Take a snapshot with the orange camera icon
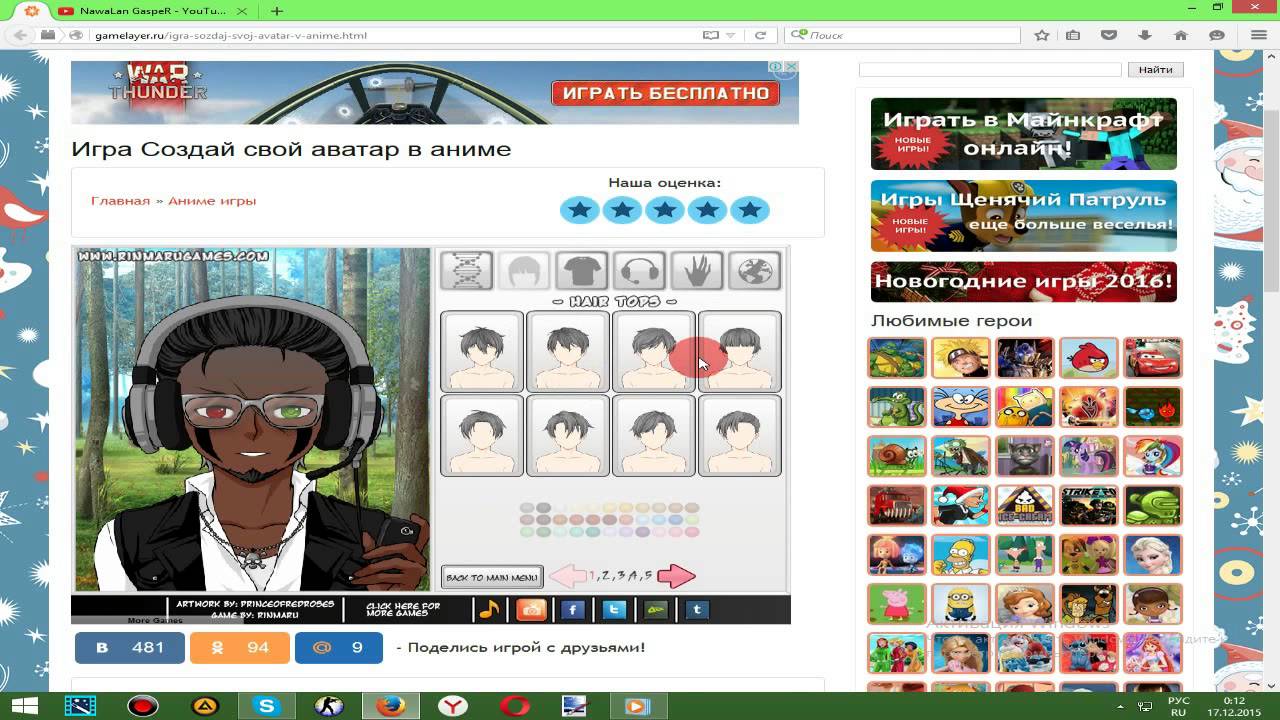The width and height of the screenshot is (1280, 720). pyautogui.click(x=531, y=609)
